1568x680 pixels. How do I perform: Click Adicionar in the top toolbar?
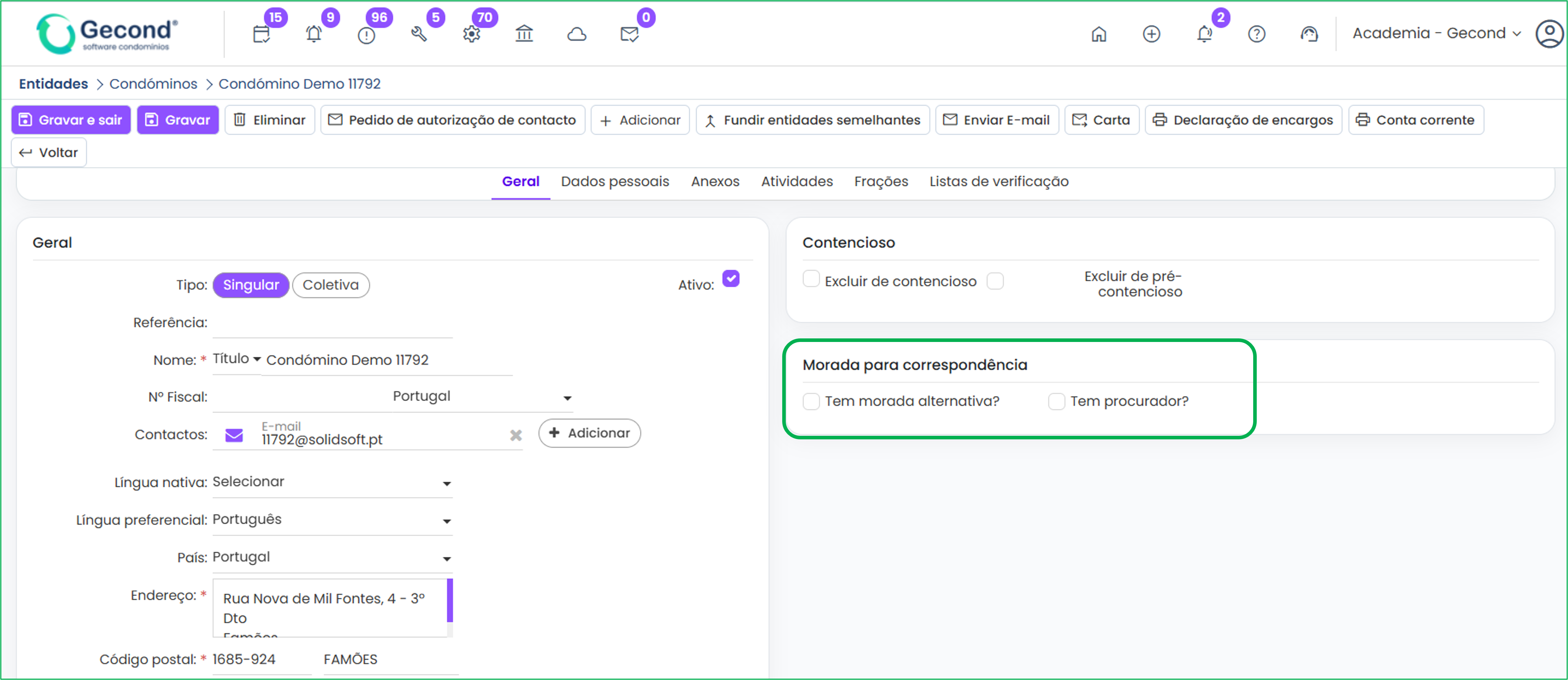640,120
